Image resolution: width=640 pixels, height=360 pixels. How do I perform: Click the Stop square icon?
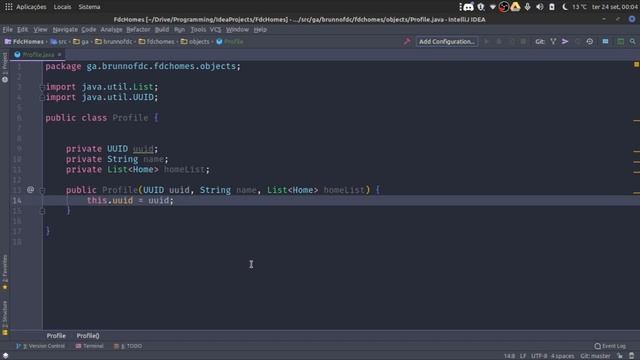(523, 42)
